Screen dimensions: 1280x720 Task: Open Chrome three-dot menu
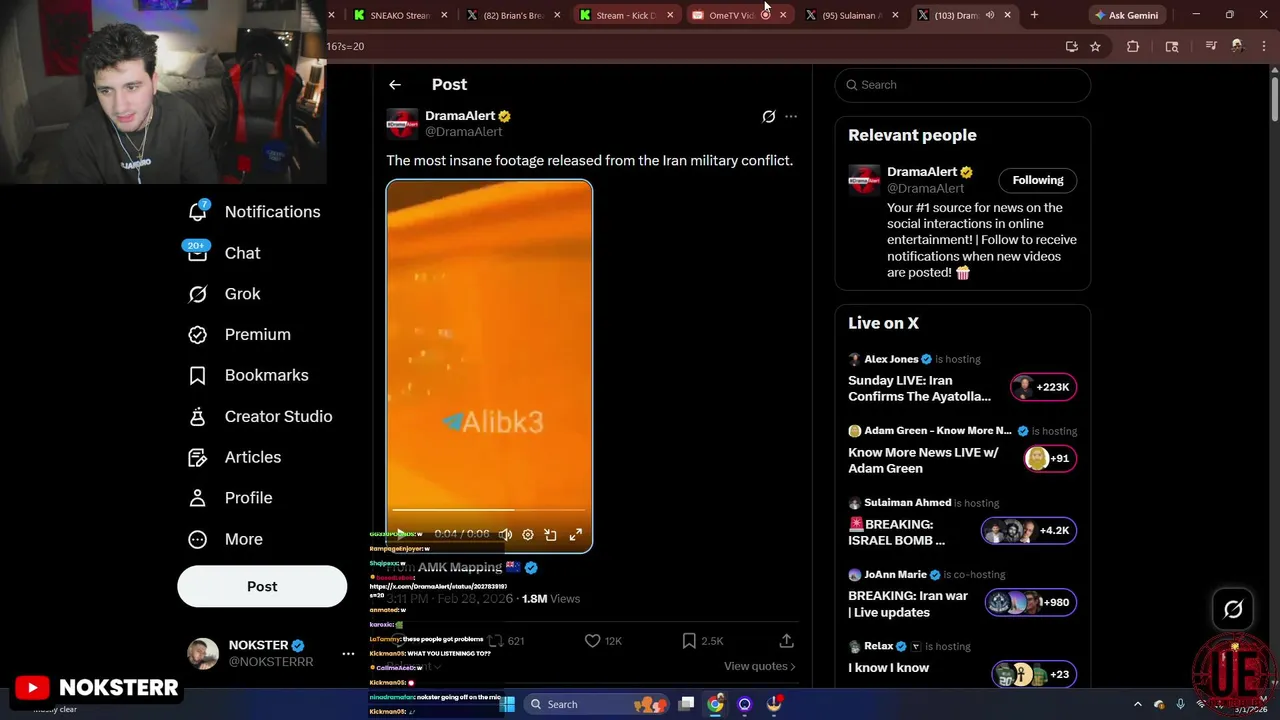(1262, 46)
